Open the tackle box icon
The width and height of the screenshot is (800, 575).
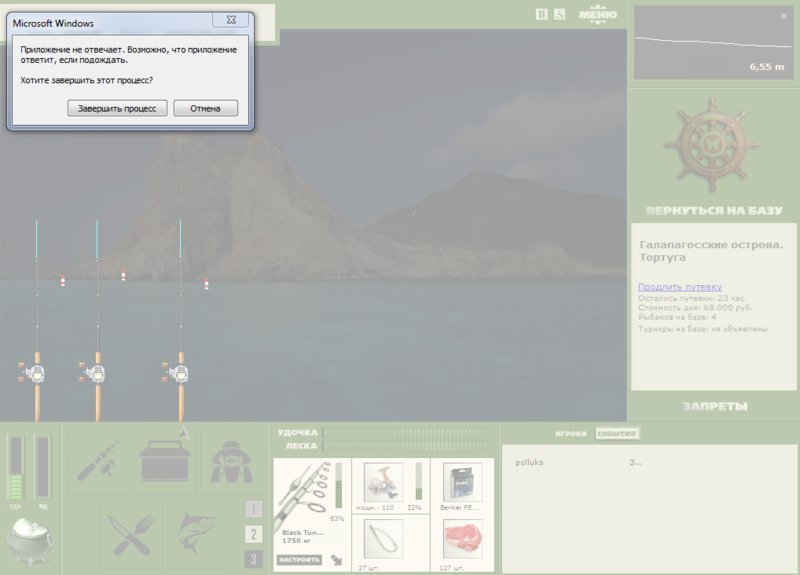coord(165,461)
